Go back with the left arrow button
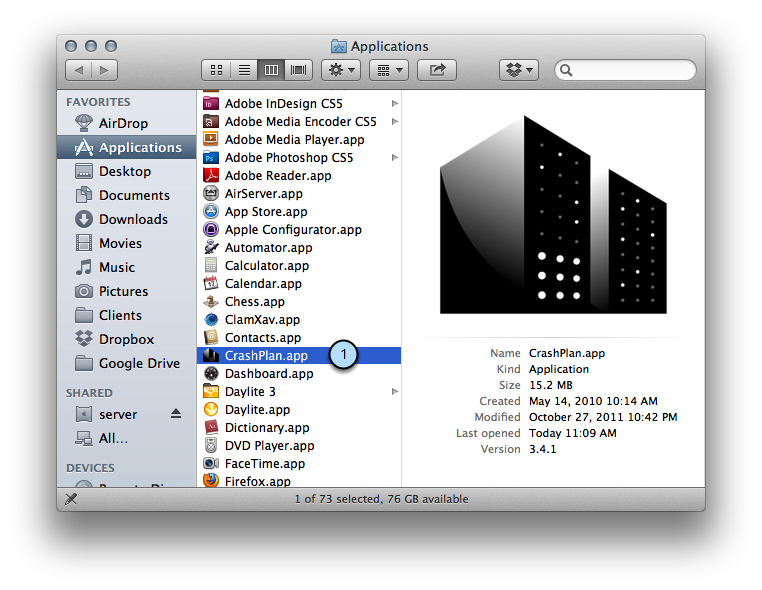The width and height of the screenshot is (762, 590). tap(79, 70)
